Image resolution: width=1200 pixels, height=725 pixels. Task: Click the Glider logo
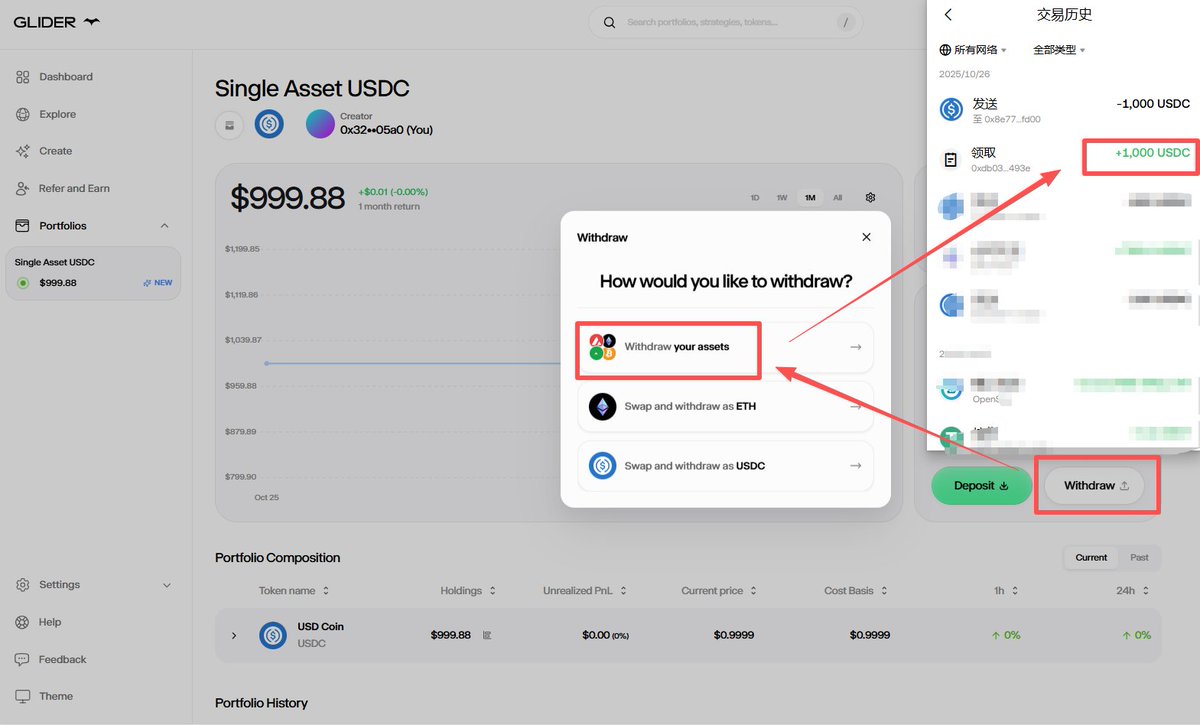[x=56, y=22]
